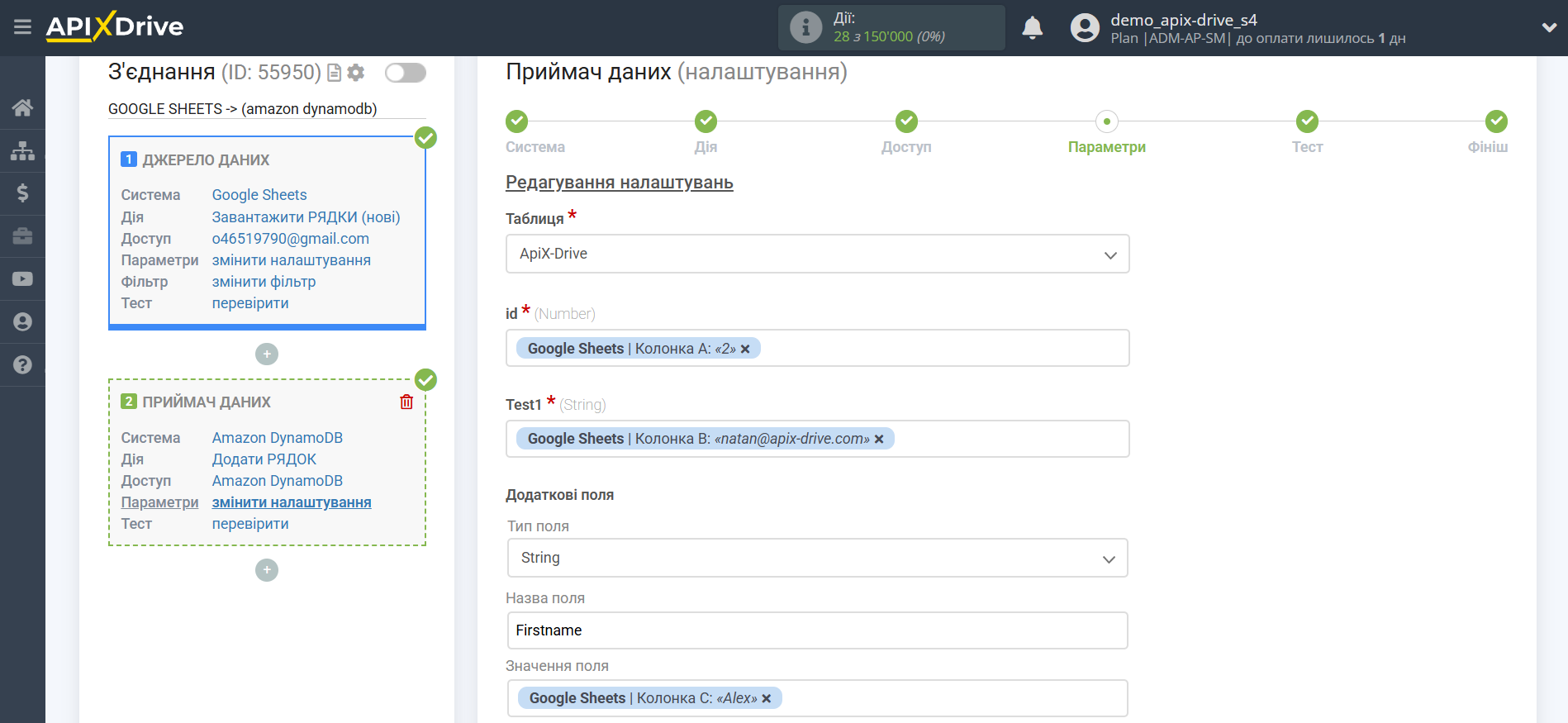Open connection settings gear icon
The height and width of the screenshot is (723, 1568).
click(x=356, y=73)
